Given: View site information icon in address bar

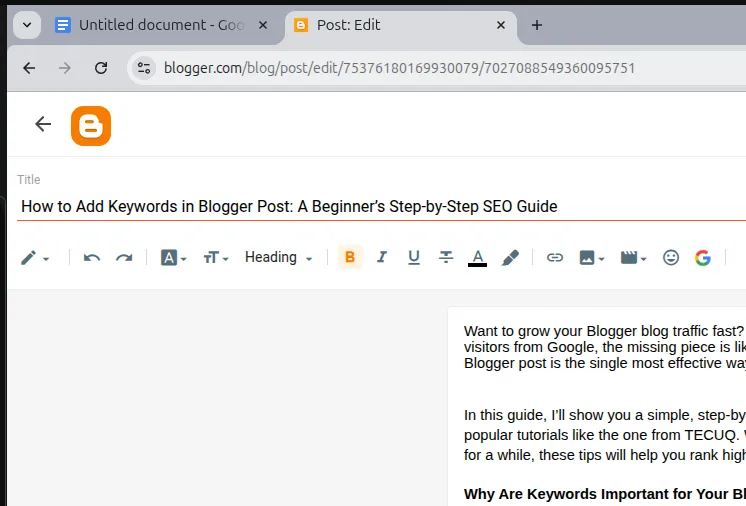Looking at the screenshot, I should click(x=144, y=68).
